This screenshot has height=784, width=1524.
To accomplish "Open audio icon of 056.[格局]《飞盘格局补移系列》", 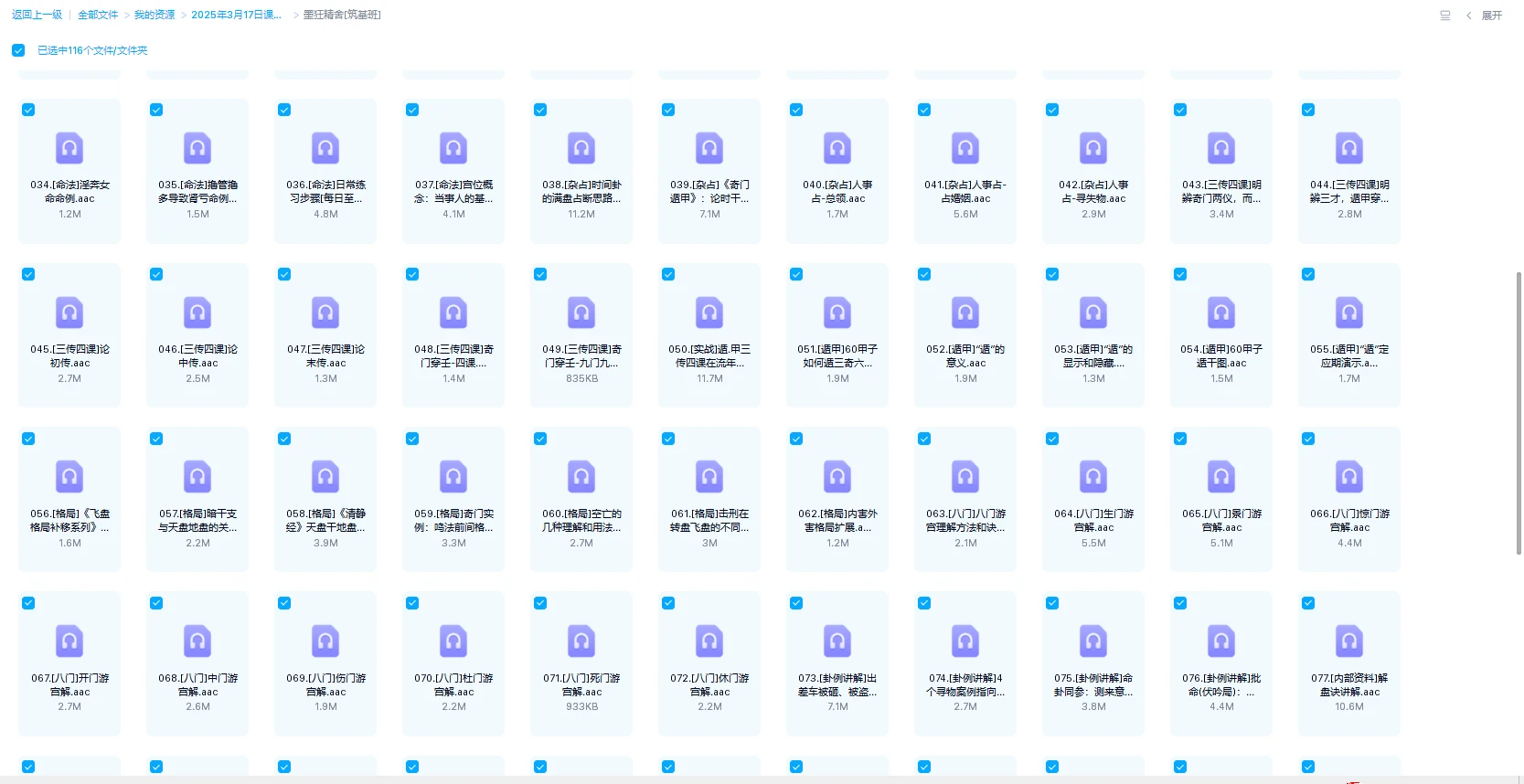I will 69,477.
